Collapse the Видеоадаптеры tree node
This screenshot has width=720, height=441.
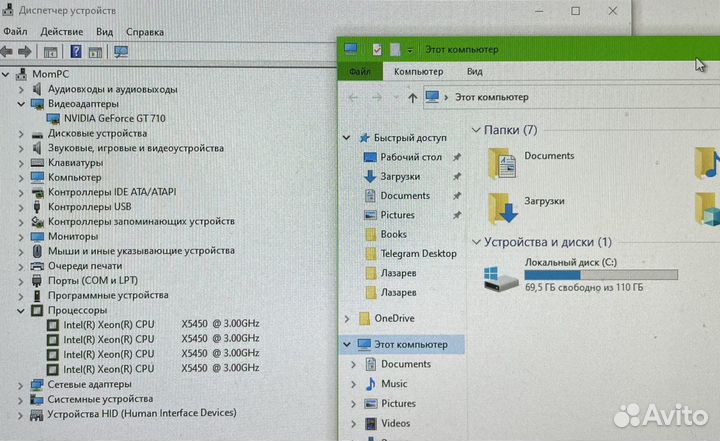[21, 103]
